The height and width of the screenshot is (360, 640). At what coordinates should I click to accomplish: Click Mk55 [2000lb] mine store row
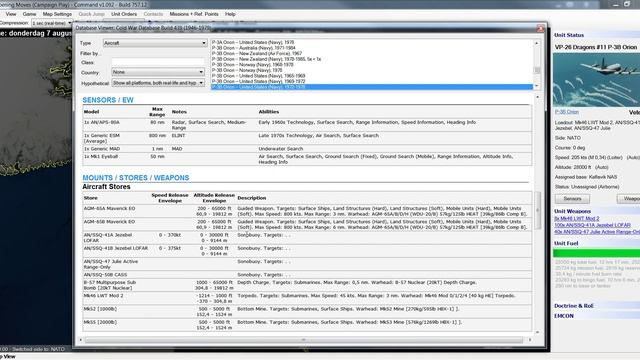pos(307,325)
